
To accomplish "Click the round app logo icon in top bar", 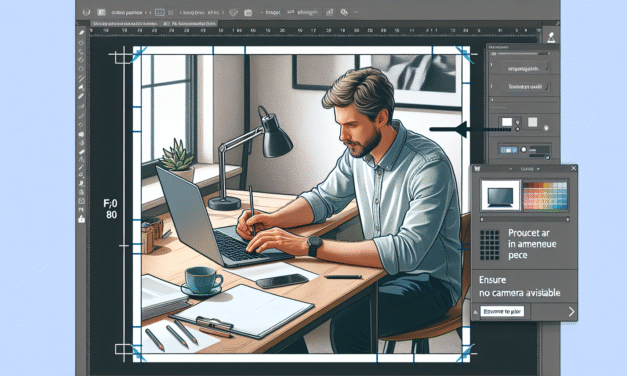I will click(x=86, y=12).
